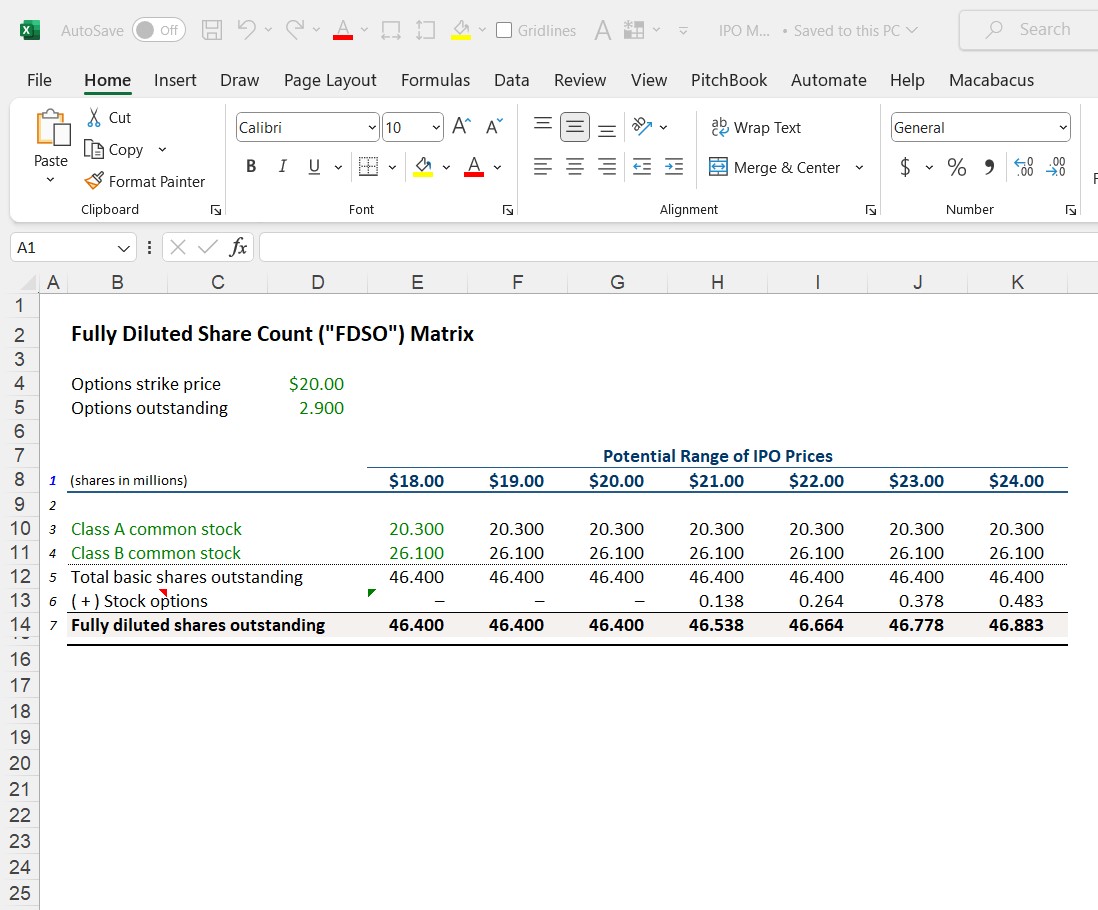Image resolution: width=1098 pixels, height=910 pixels.
Task: Click the Comma Style icon
Action: [991, 168]
